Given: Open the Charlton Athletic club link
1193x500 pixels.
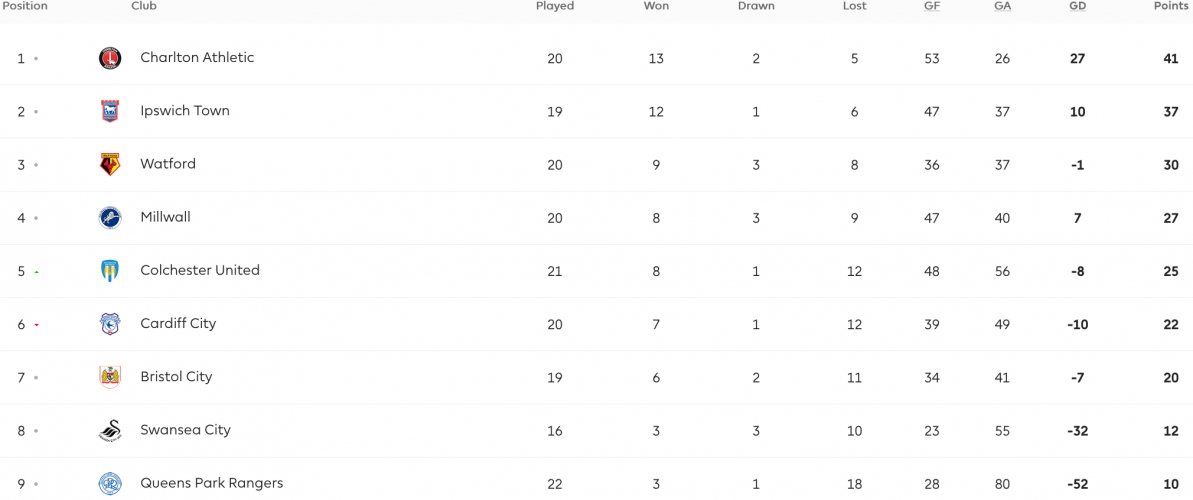Looking at the screenshot, I should click(197, 57).
